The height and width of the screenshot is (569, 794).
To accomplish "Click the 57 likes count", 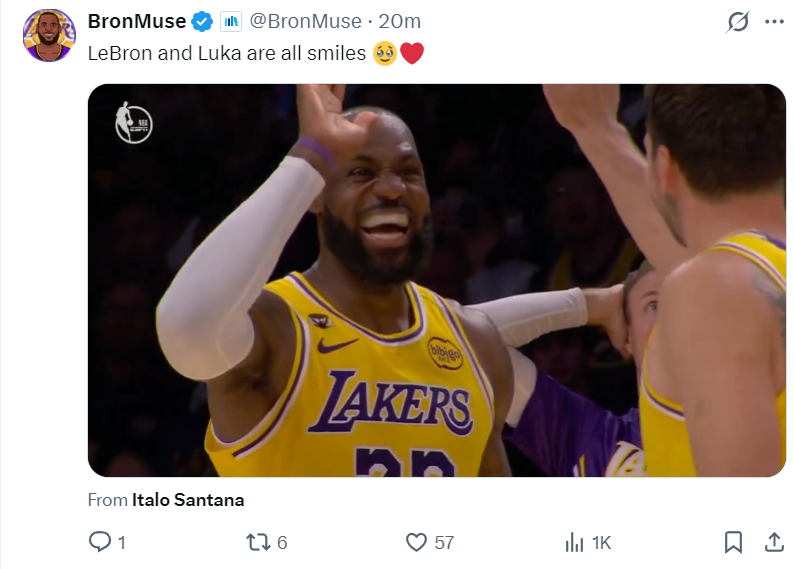I will (444, 543).
